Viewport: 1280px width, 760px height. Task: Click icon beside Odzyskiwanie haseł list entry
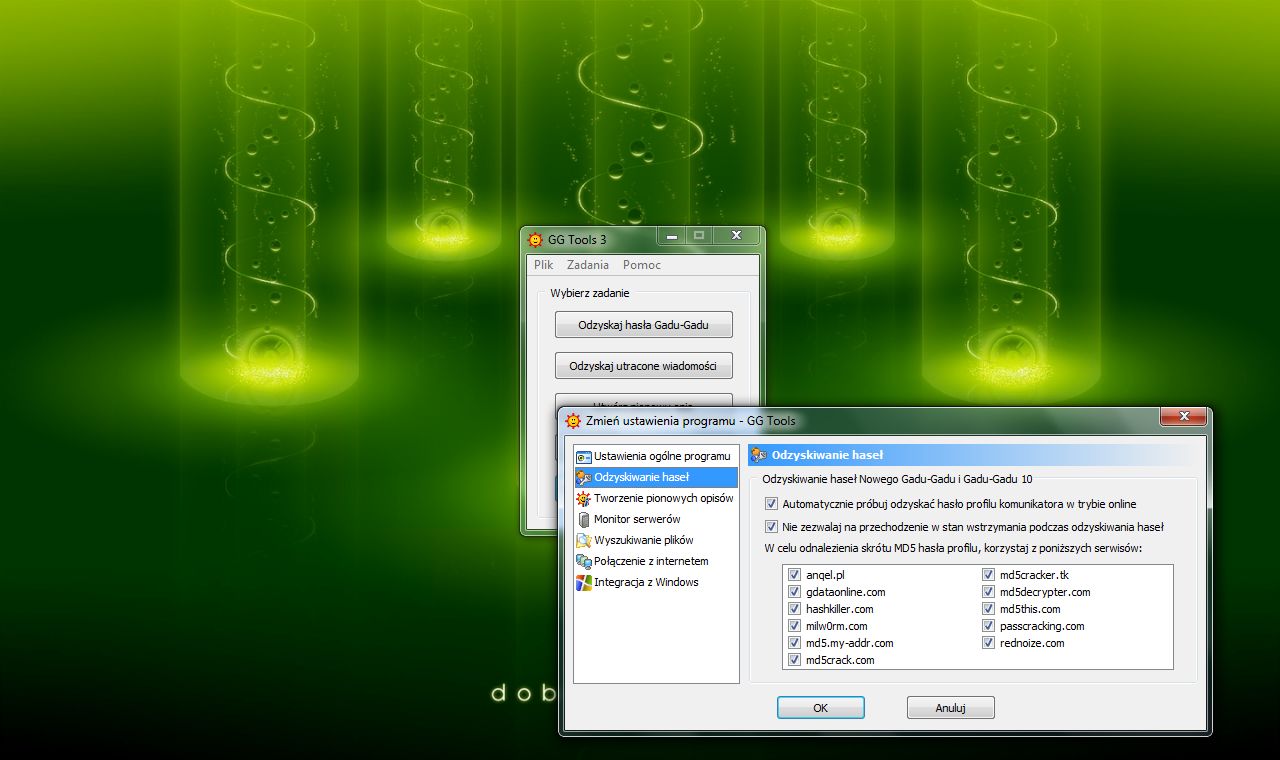[584, 477]
